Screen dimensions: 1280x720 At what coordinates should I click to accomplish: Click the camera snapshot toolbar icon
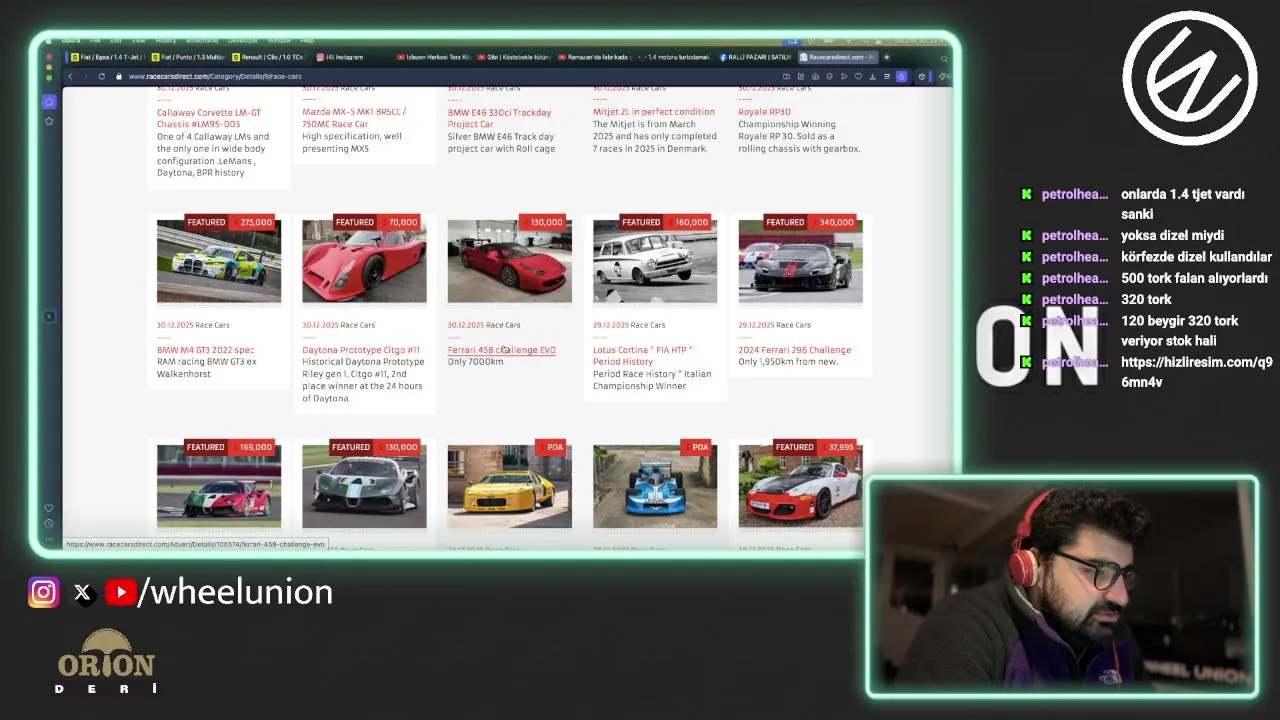pos(815,76)
